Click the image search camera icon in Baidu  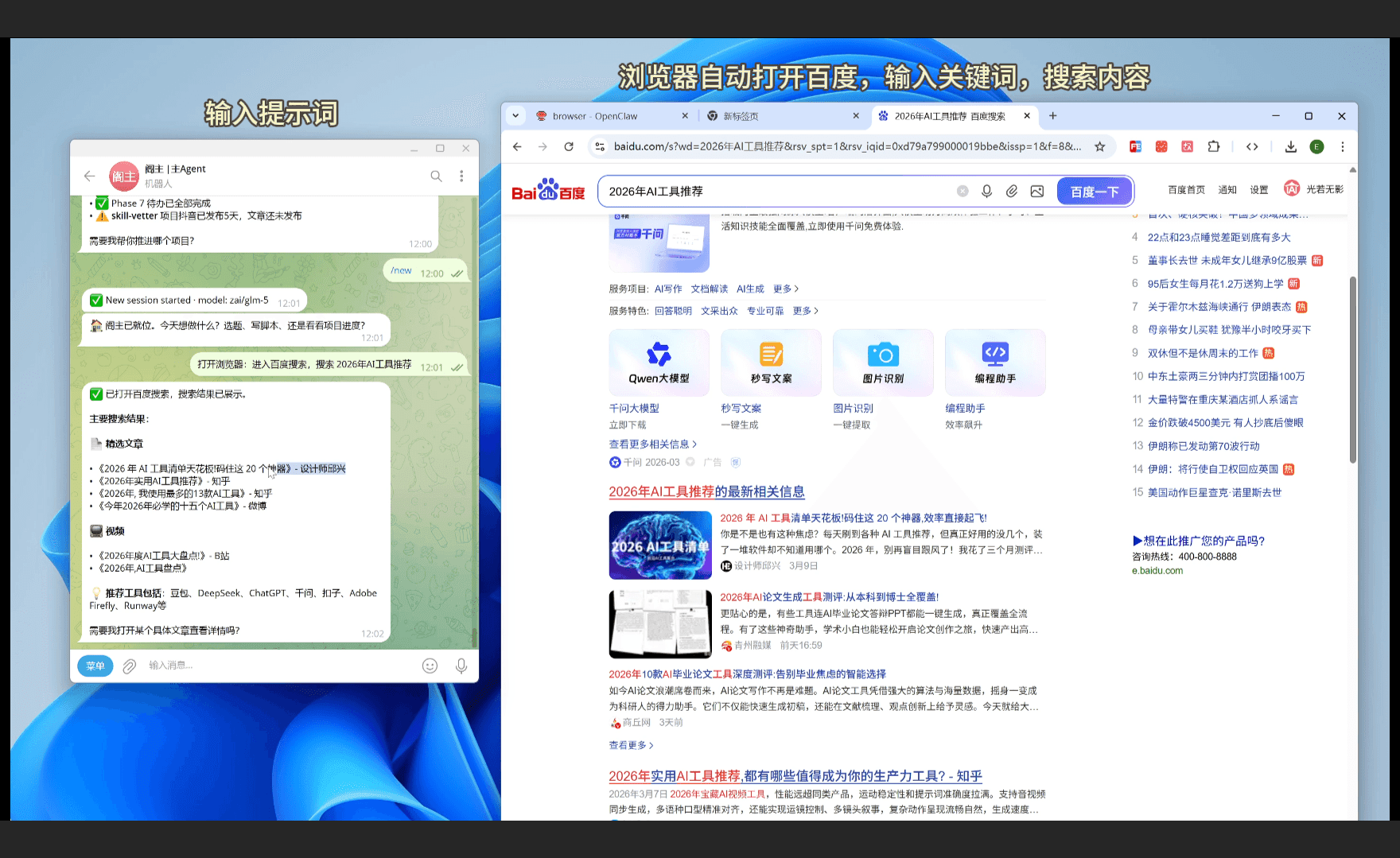click(1036, 191)
